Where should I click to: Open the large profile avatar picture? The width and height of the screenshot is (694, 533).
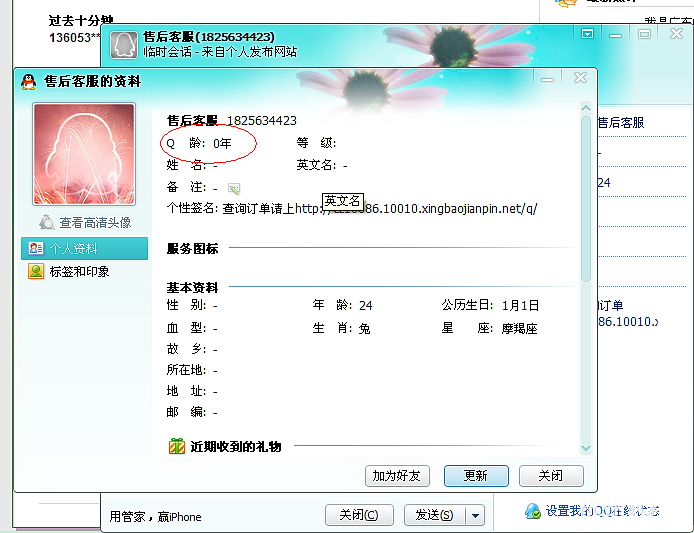pos(84,154)
